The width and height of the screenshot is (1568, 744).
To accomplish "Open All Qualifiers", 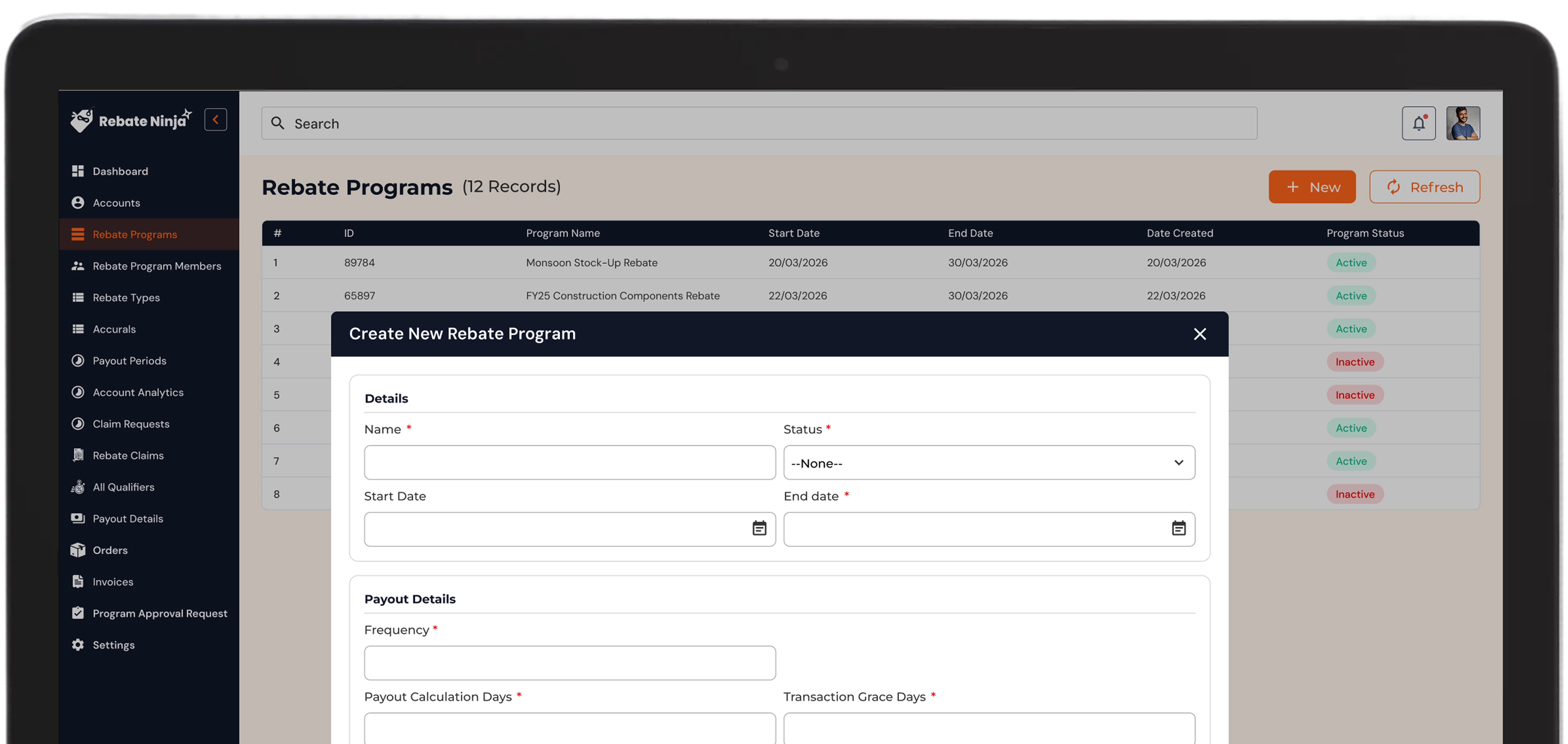I will [x=123, y=487].
